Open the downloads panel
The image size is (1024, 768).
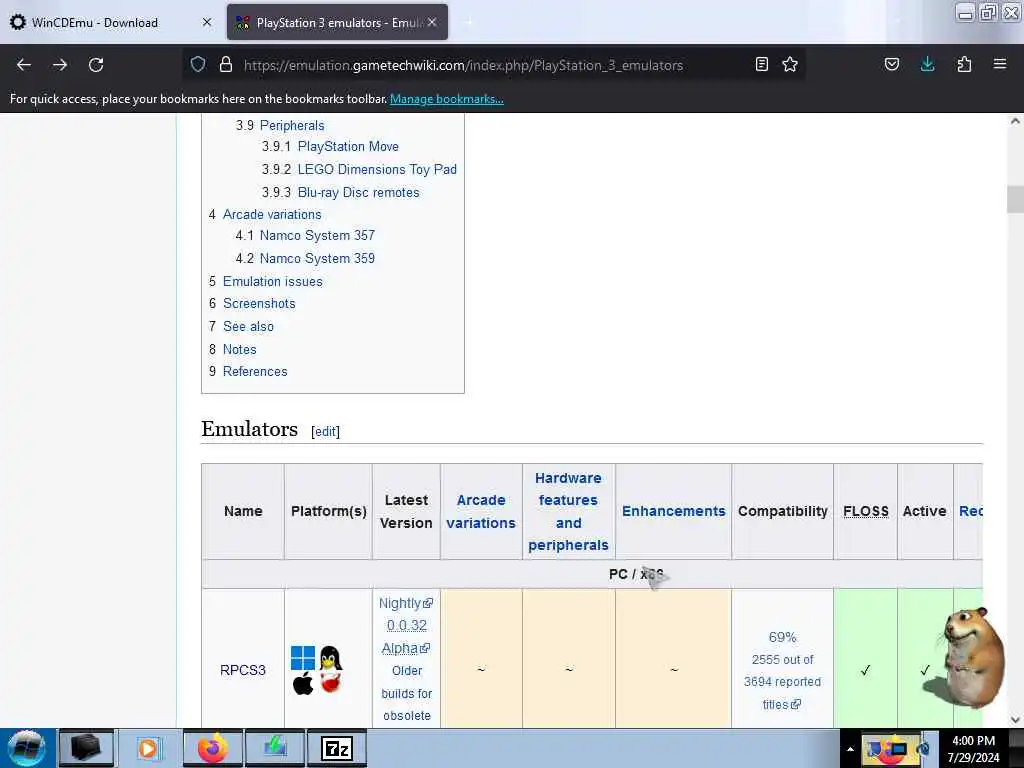pos(927,64)
